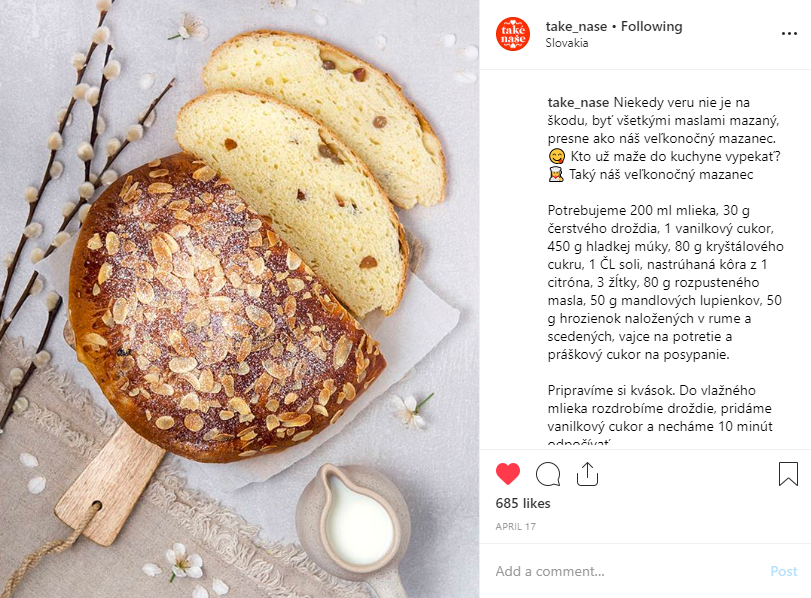Open take_nase username in header
Image resolution: width=811 pixels, height=598 pixels.
click(x=576, y=26)
